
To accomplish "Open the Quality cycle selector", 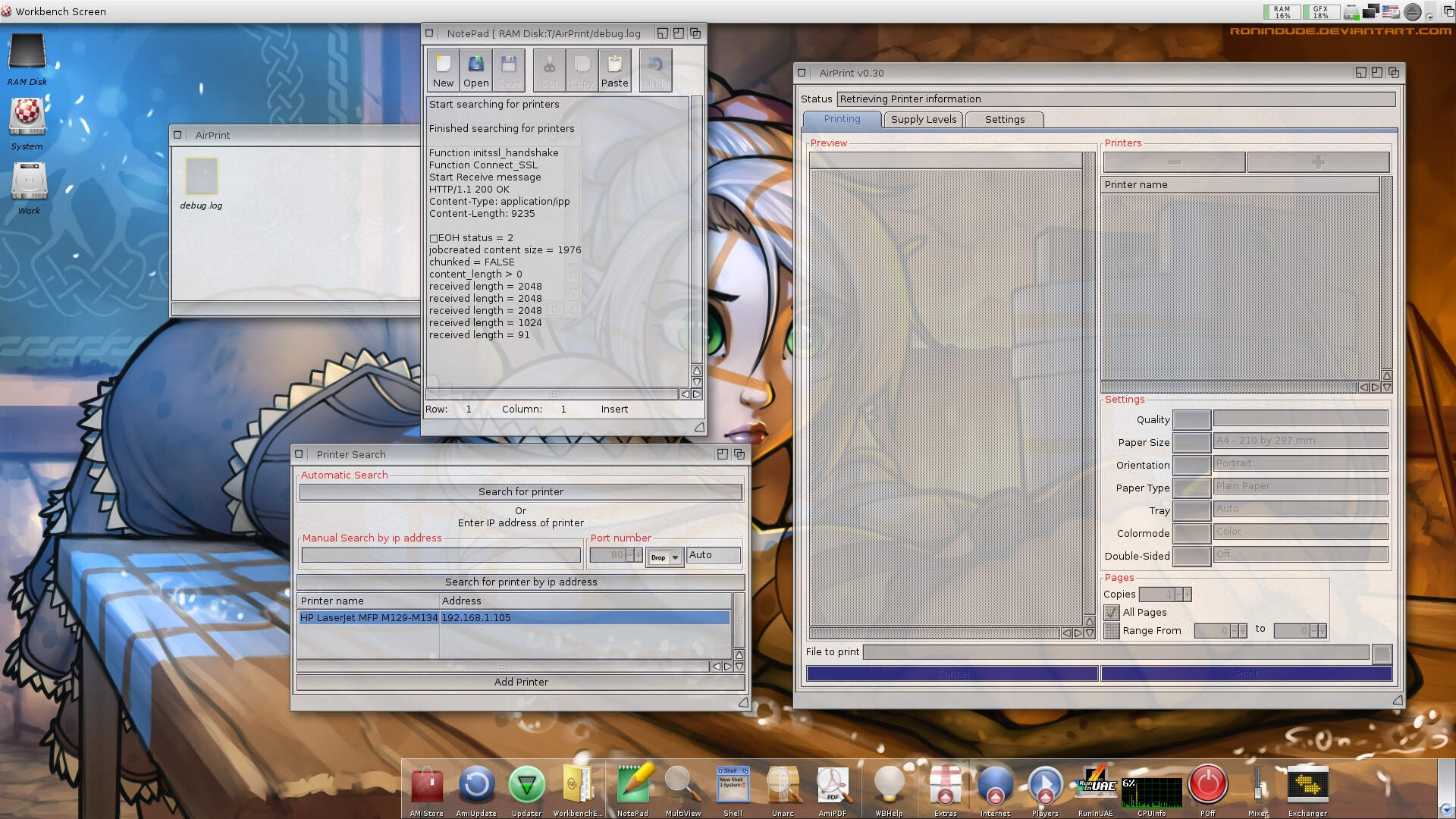I will click(x=1192, y=419).
